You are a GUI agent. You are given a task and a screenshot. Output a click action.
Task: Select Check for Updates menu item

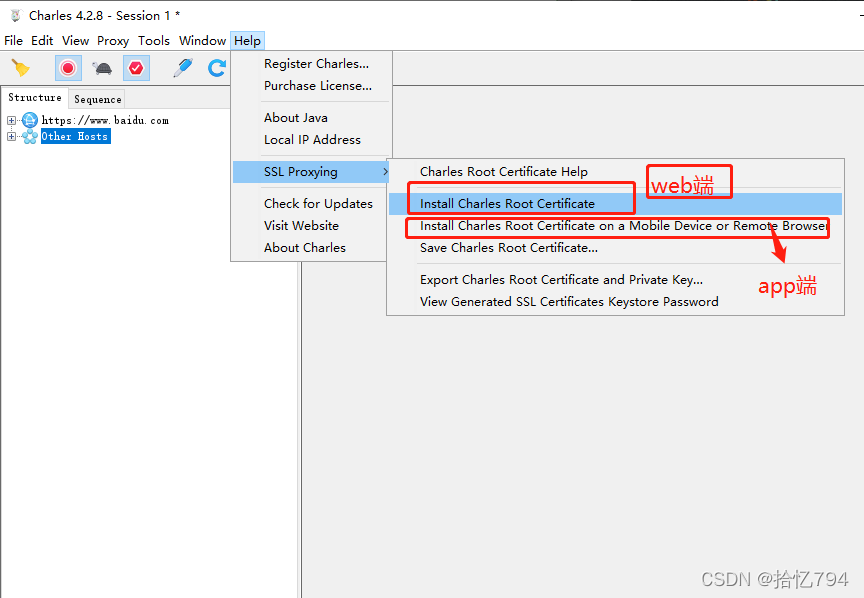click(x=312, y=203)
